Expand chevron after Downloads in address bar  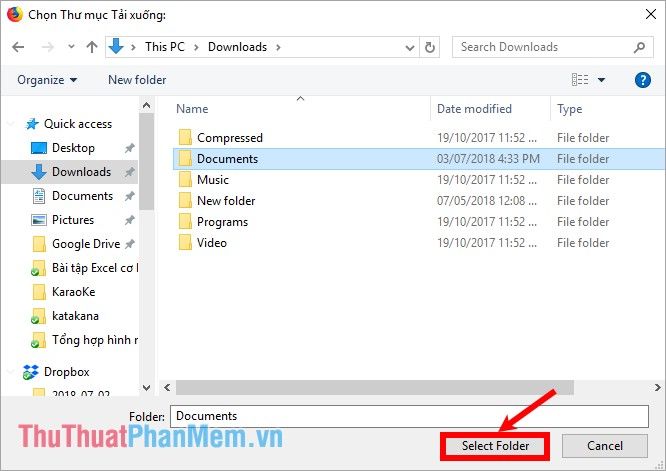pos(278,47)
